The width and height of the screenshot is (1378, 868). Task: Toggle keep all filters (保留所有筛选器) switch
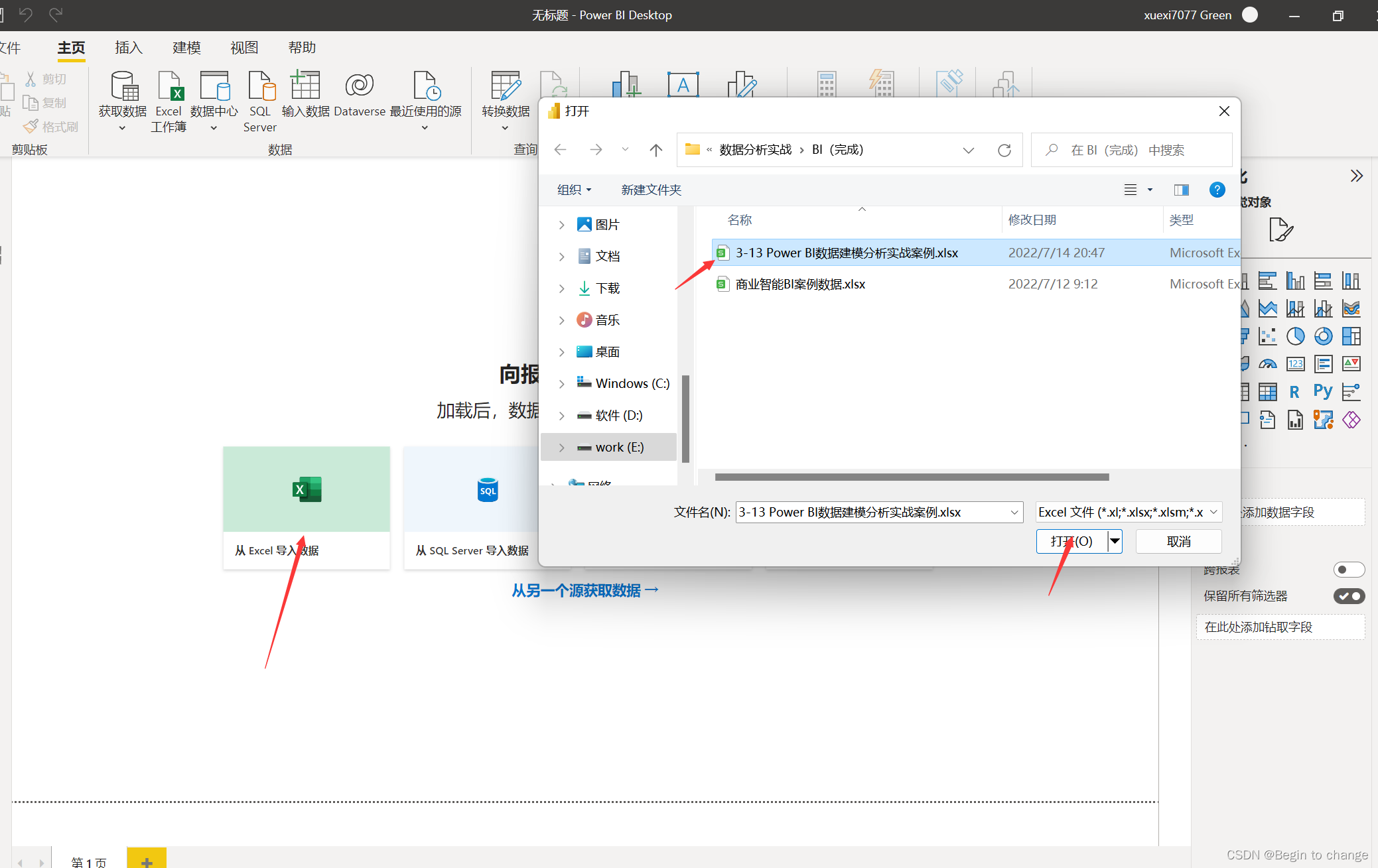pyautogui.click(x=1348, y=596)
